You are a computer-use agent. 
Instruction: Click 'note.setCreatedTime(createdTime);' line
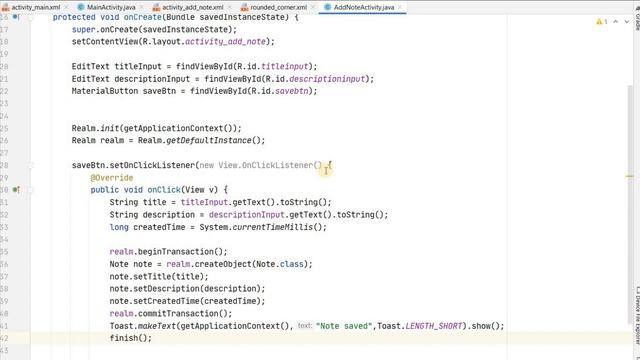tap(187, 301)
